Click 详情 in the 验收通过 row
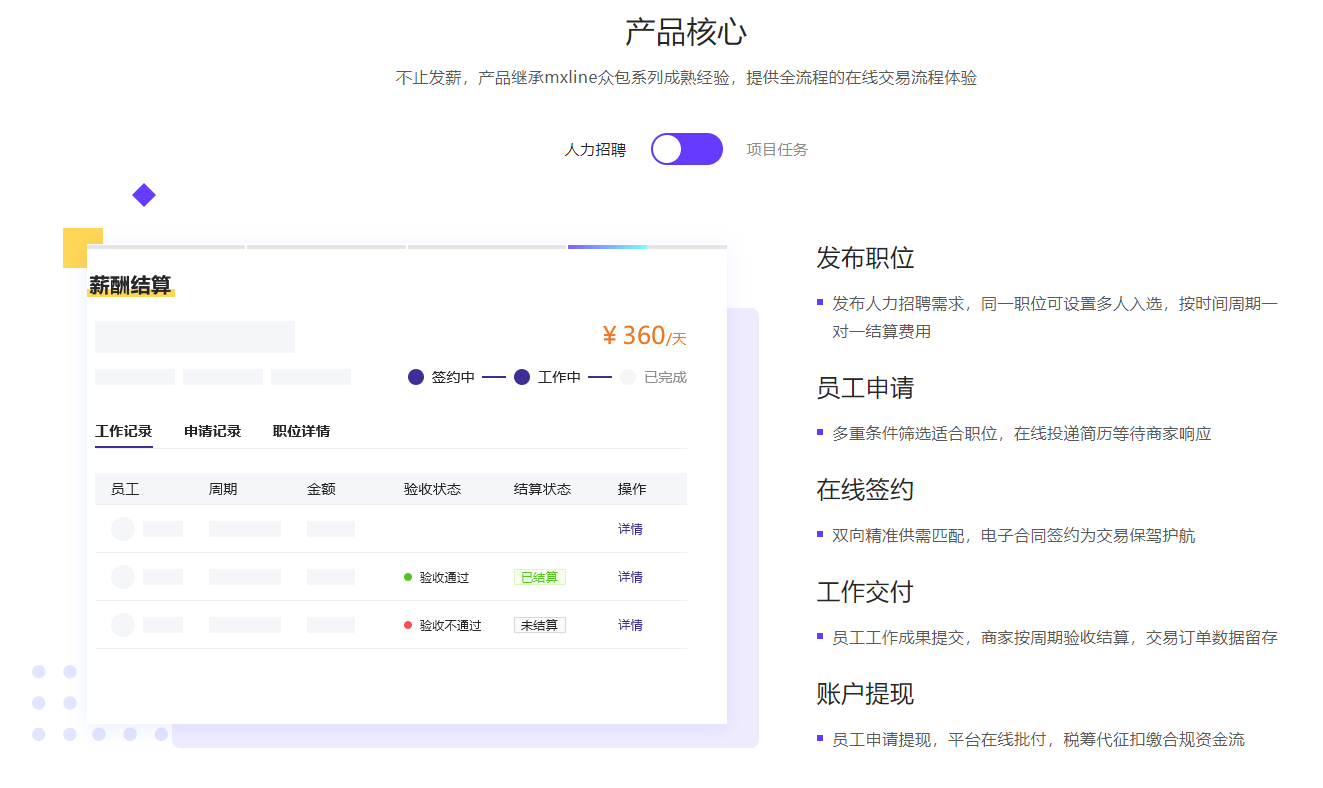Viewport: 1323px width, 788px height. pos(630,577)
